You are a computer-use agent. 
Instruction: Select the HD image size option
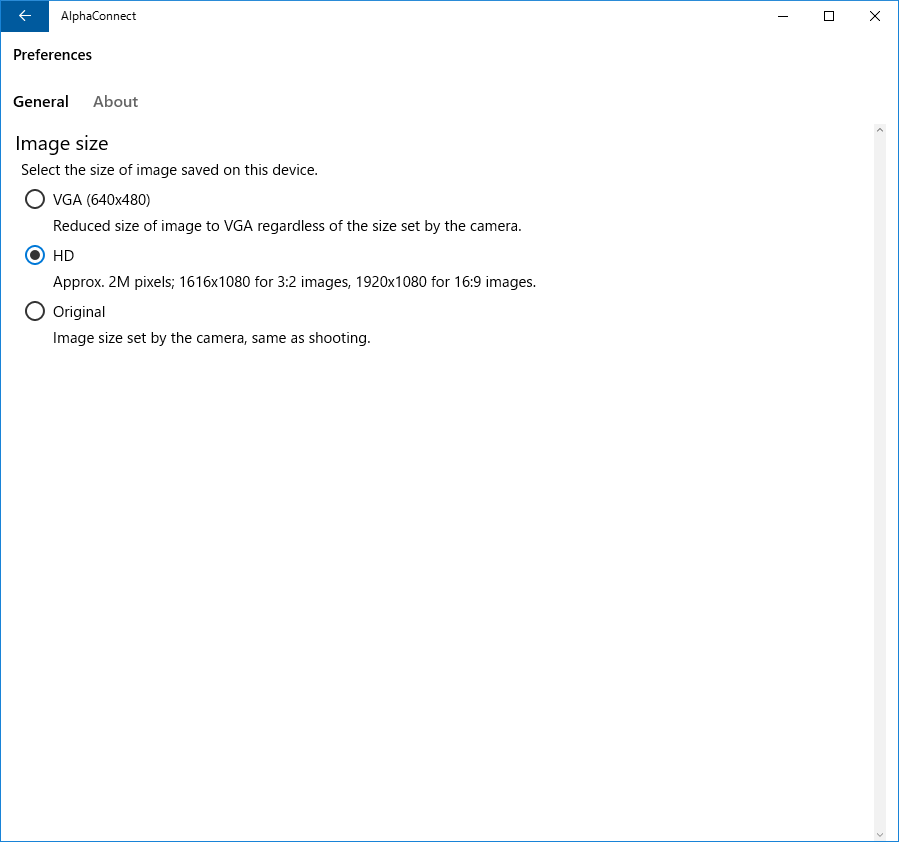[35, 256]
